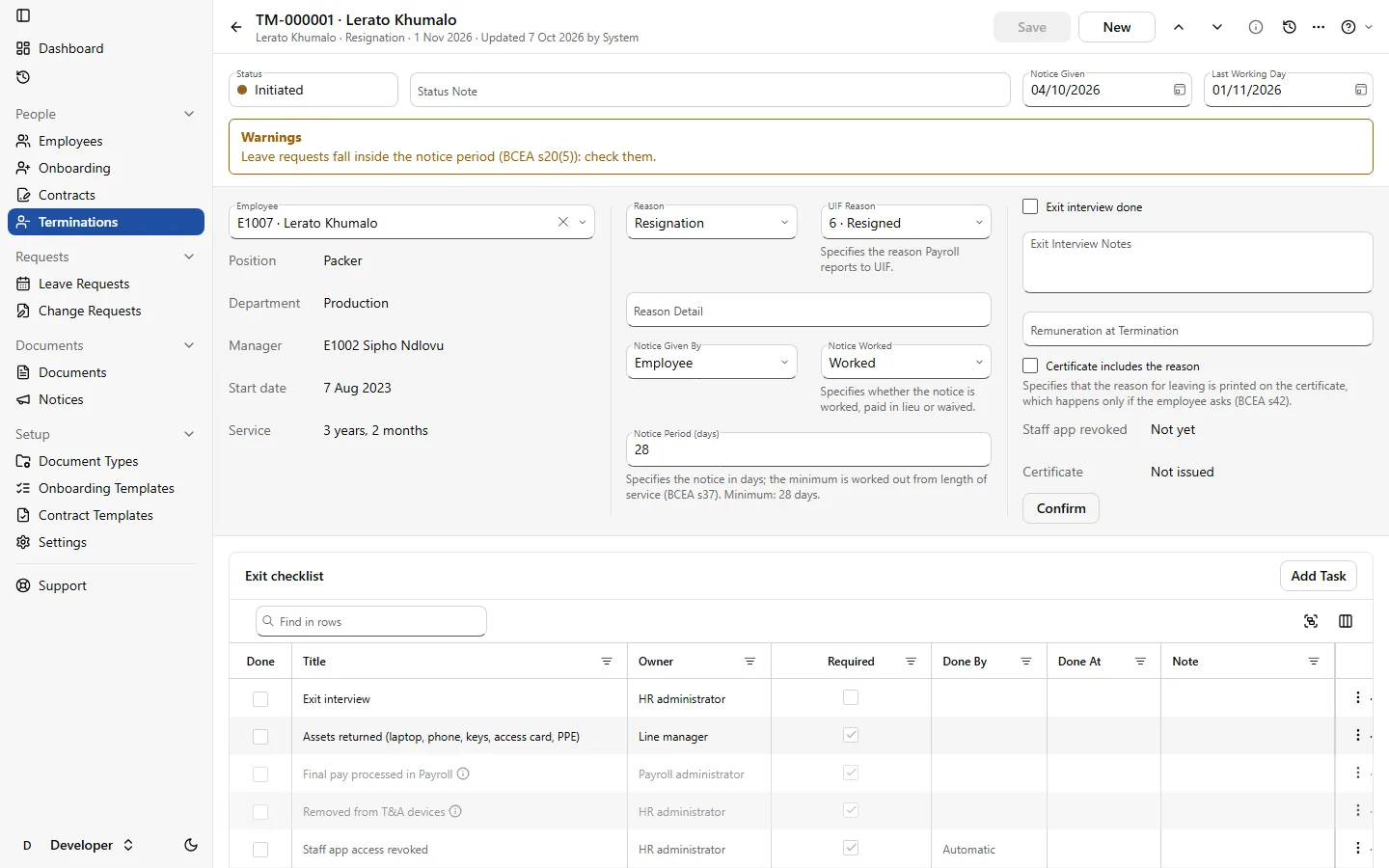Click the New button in header
This screenshot has width=1389, height=868.
click(1117, 27)
